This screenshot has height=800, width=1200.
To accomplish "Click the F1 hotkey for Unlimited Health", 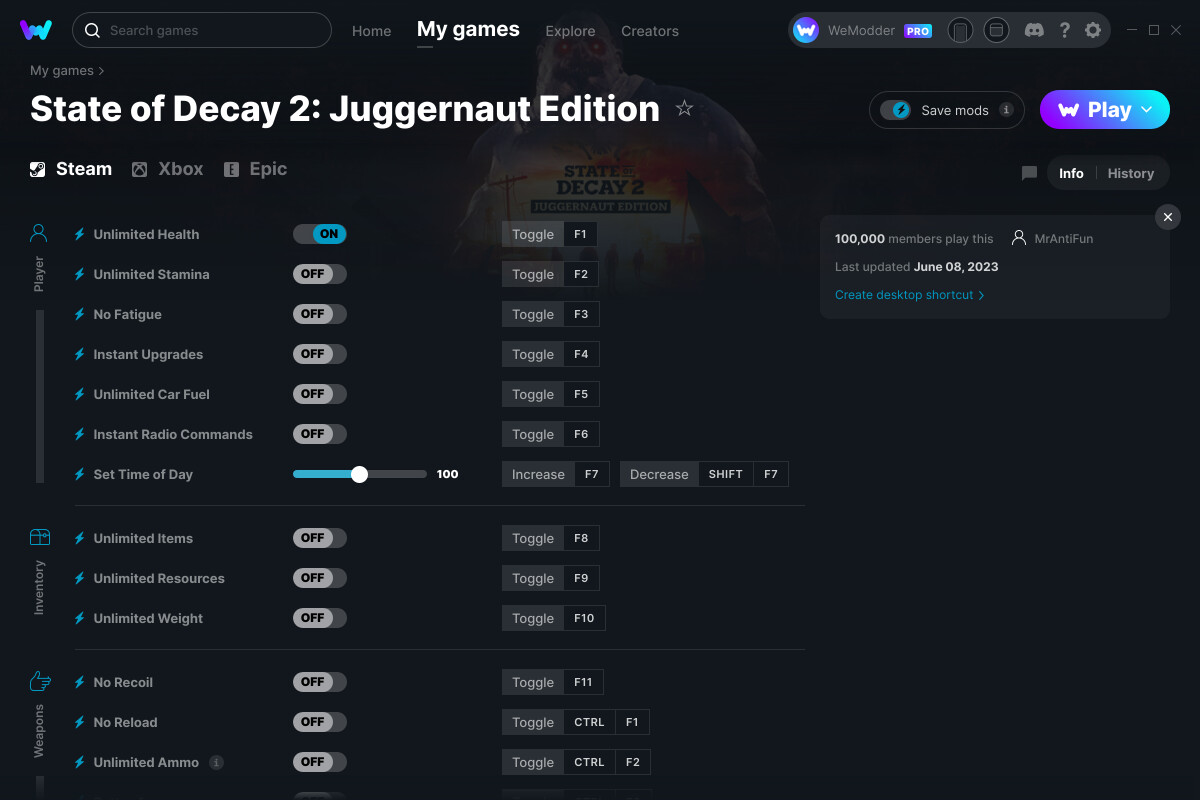I will point(580,234).
